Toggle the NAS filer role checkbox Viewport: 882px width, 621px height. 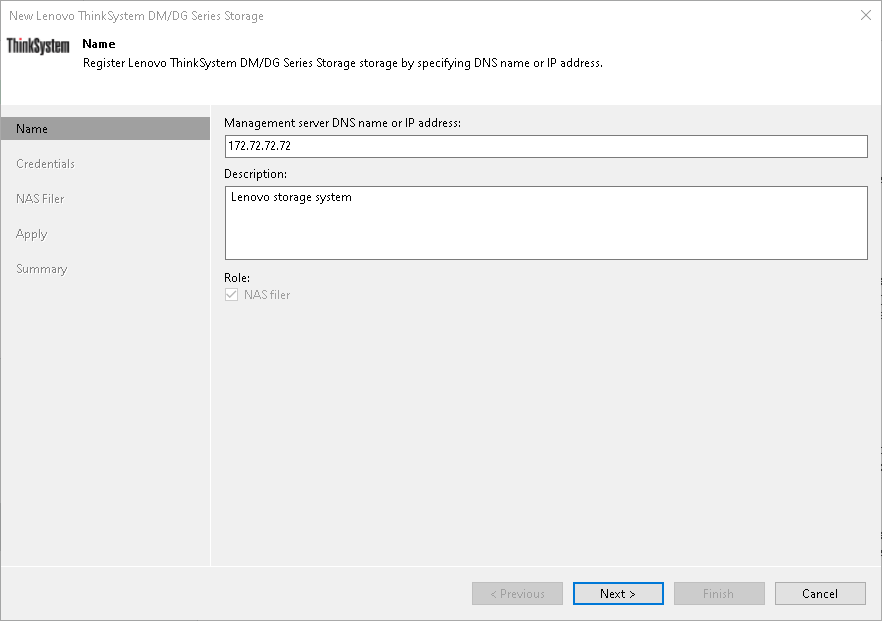(x=231, y=295)
